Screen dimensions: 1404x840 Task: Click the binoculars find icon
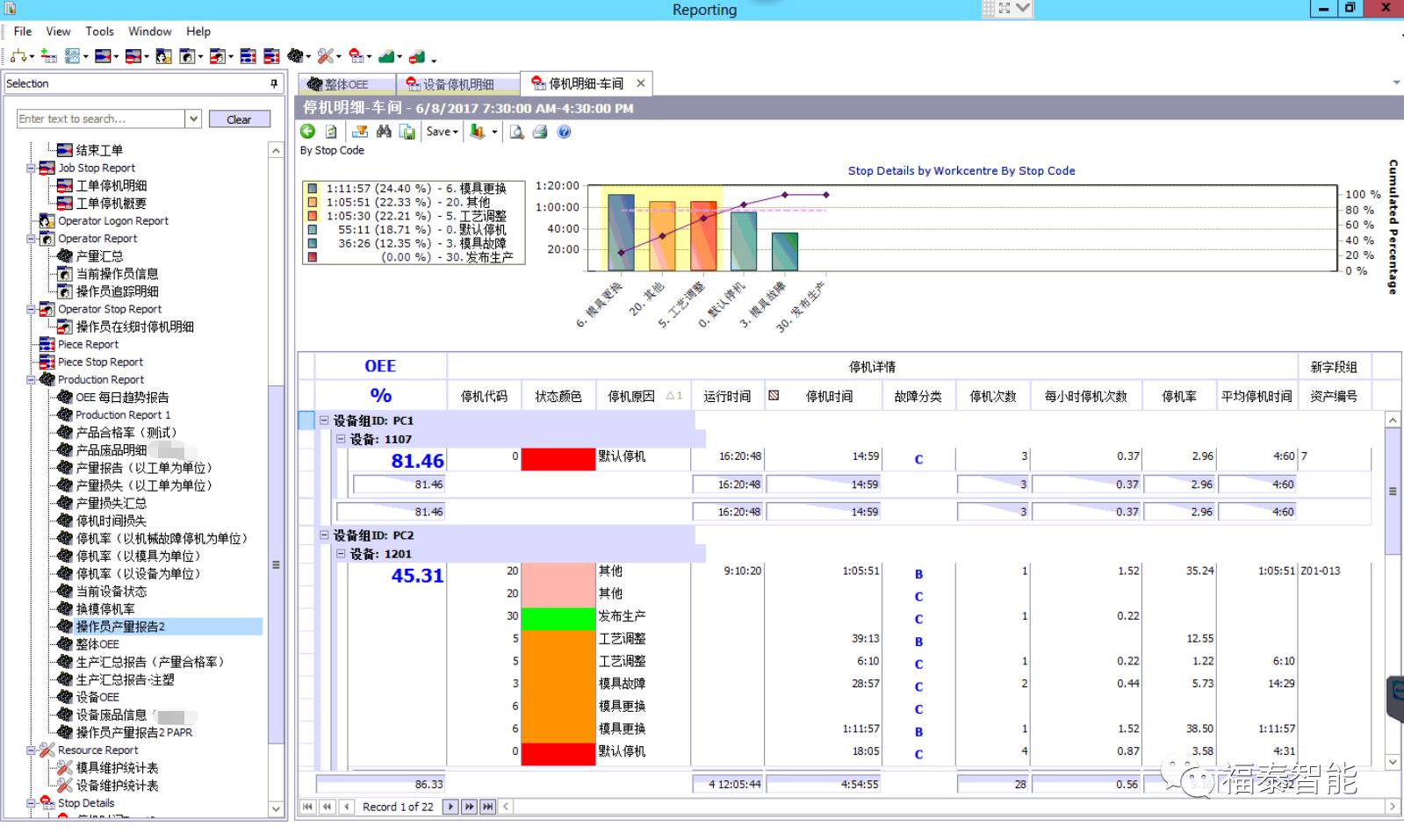click(x=384, y=132)
